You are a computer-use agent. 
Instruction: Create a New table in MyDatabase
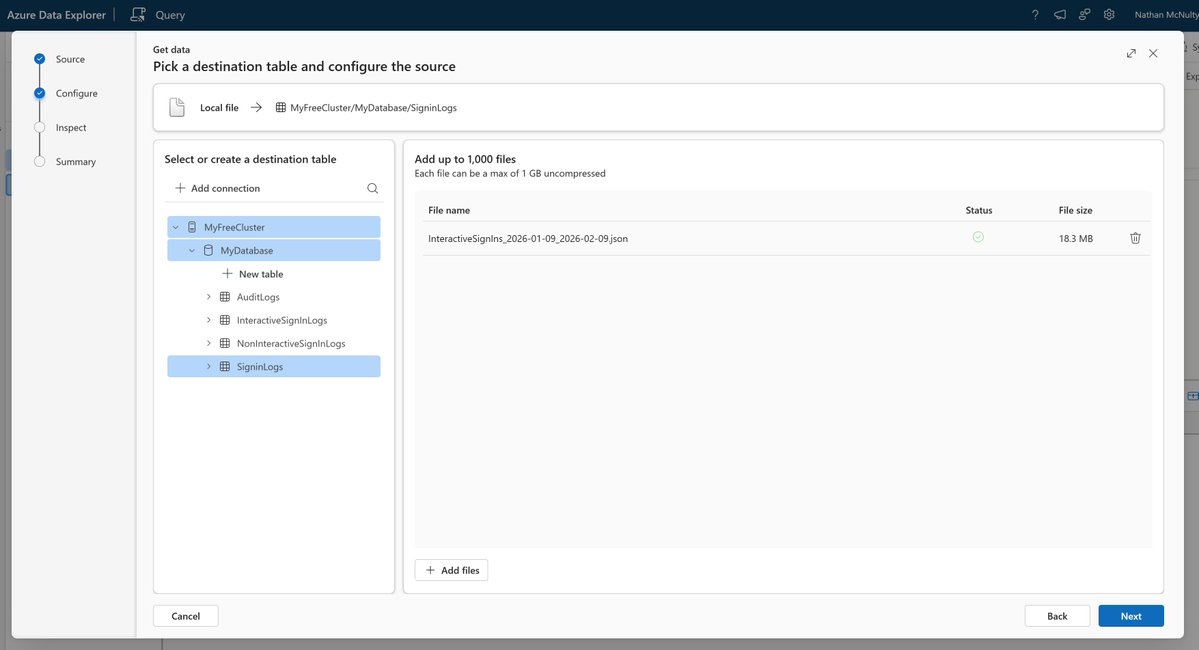tap(253, 274)
